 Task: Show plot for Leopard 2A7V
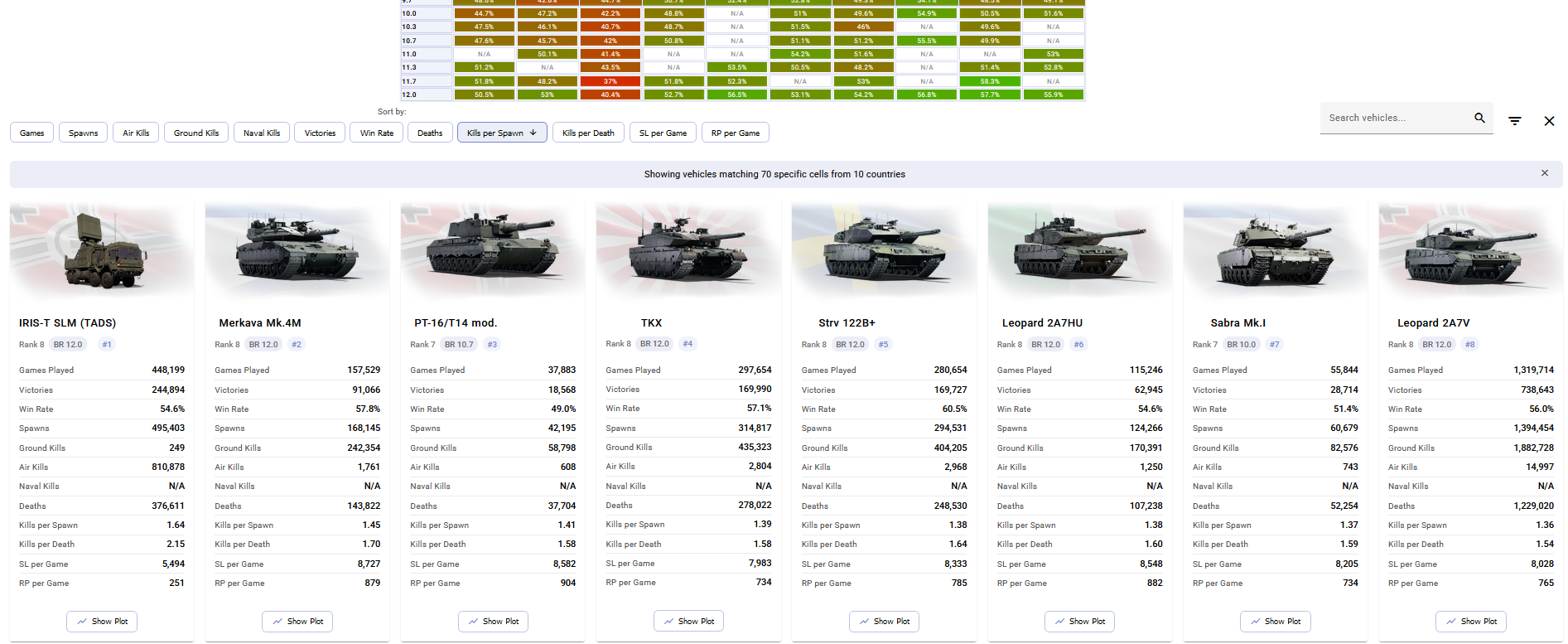point(1471,622)
